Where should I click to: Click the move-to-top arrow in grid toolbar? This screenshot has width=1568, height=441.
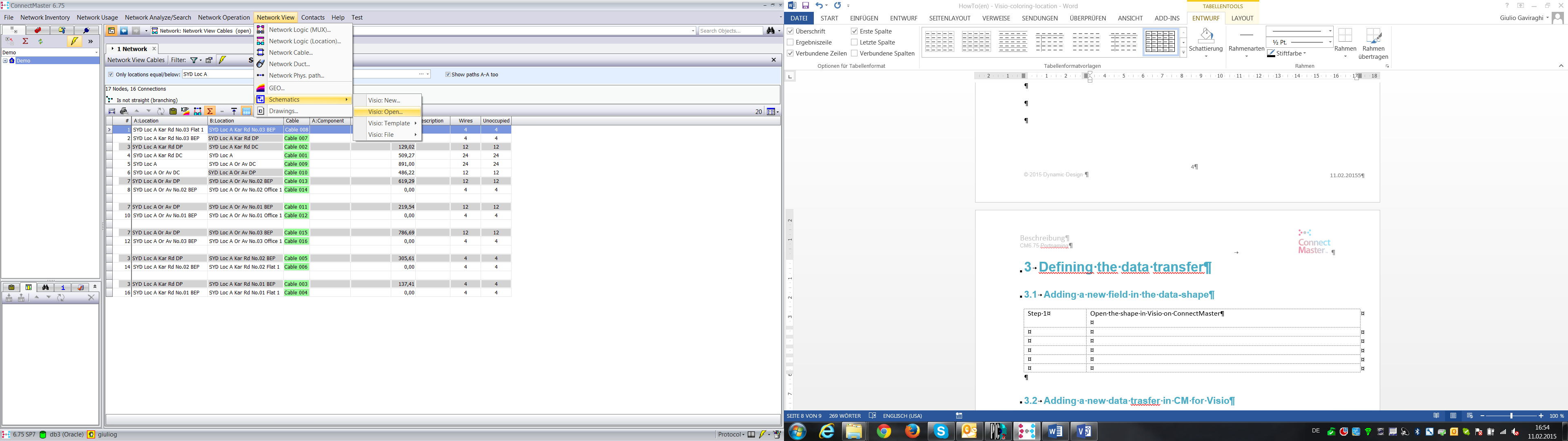[x=234, y=111]
